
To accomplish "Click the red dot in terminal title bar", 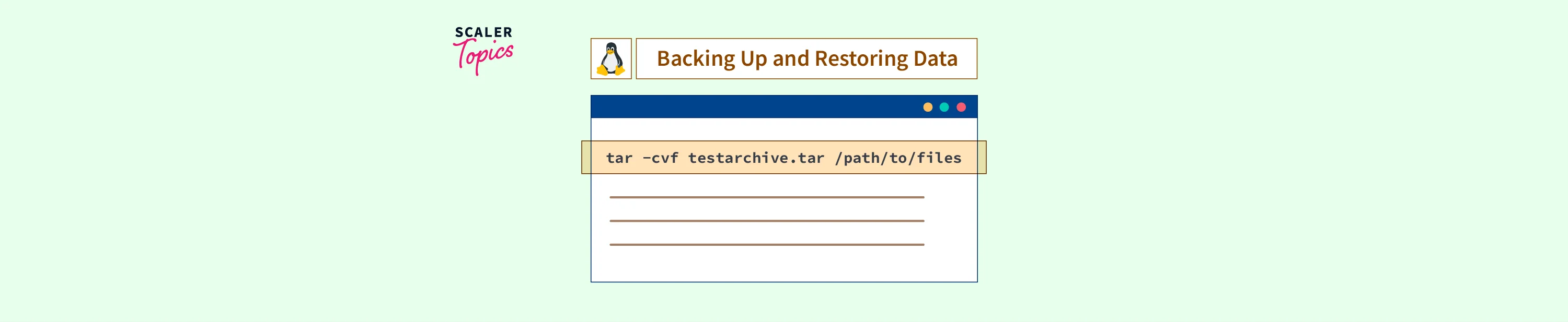I will click(961, 108).
